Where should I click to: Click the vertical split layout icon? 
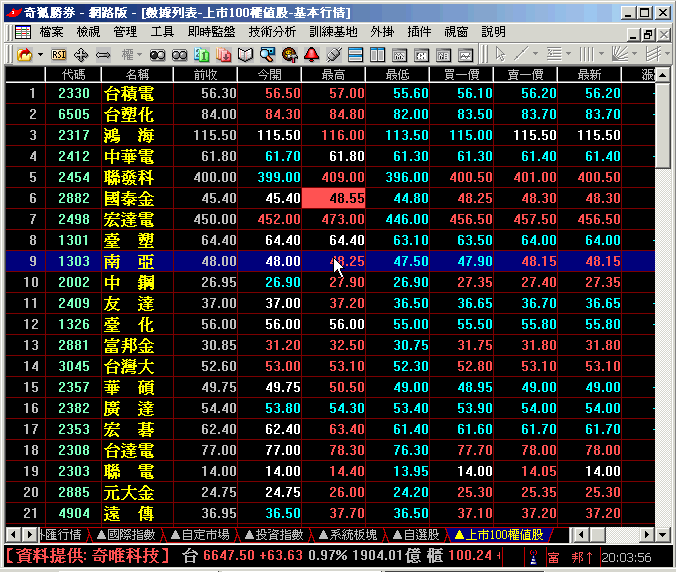pyautogui.click(x=378, y=55)
